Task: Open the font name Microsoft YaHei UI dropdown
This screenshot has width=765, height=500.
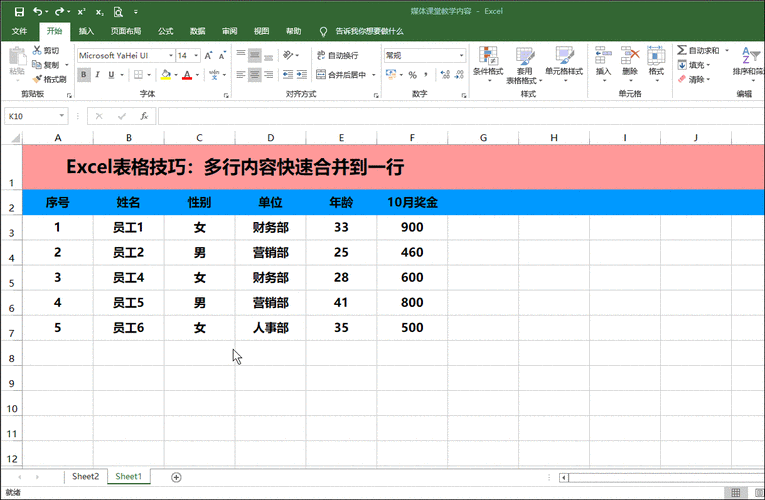Action: (171, 56)
